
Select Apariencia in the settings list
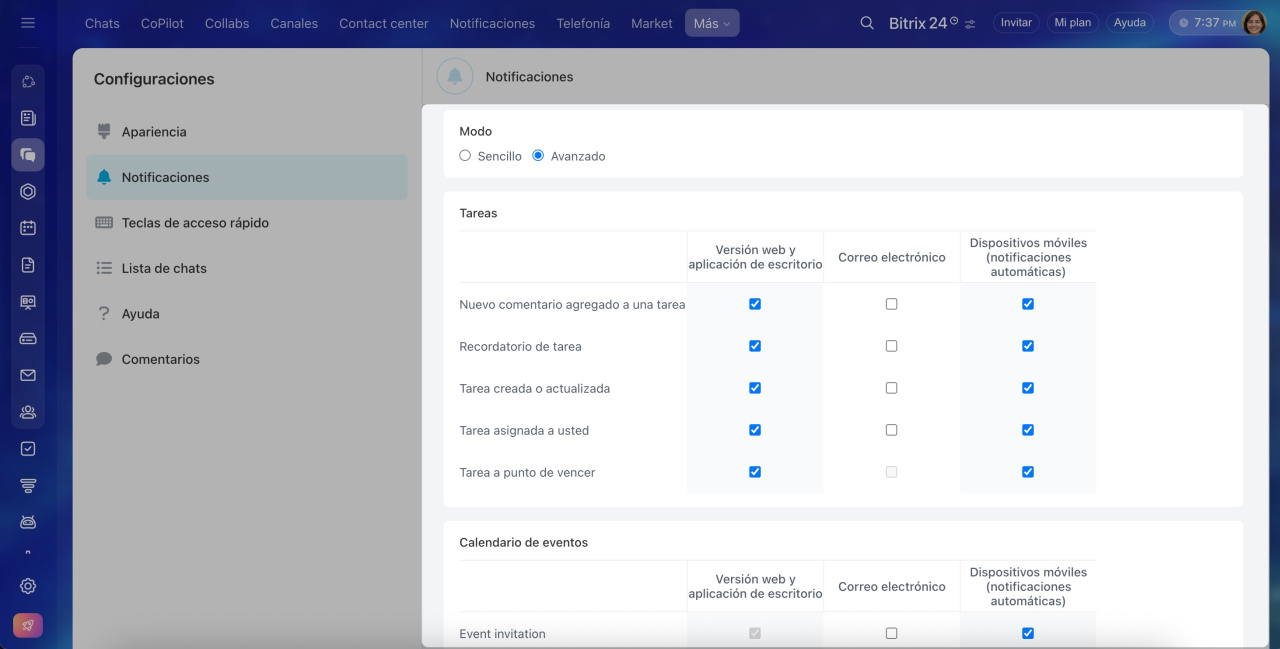(x=154, y=132)
